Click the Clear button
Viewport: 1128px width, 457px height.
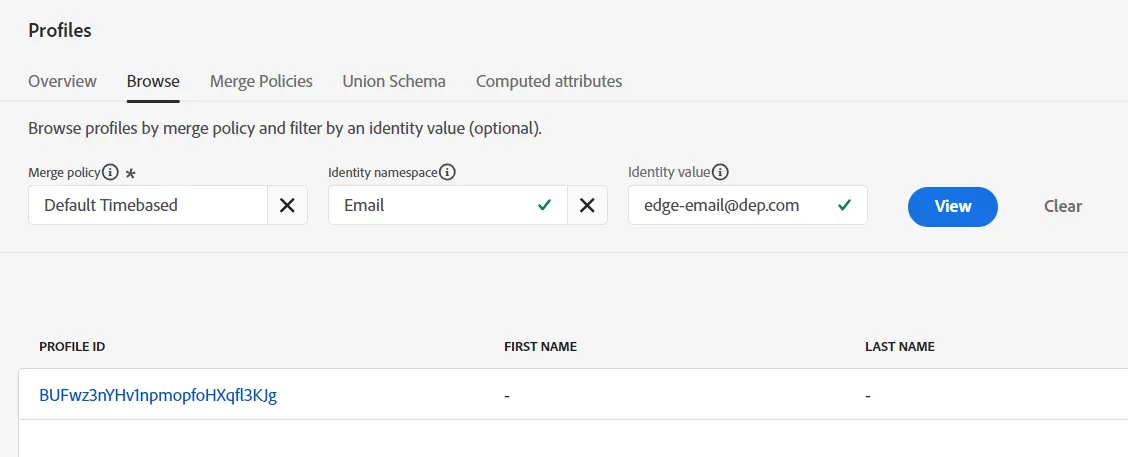(x=1063, y=207)
